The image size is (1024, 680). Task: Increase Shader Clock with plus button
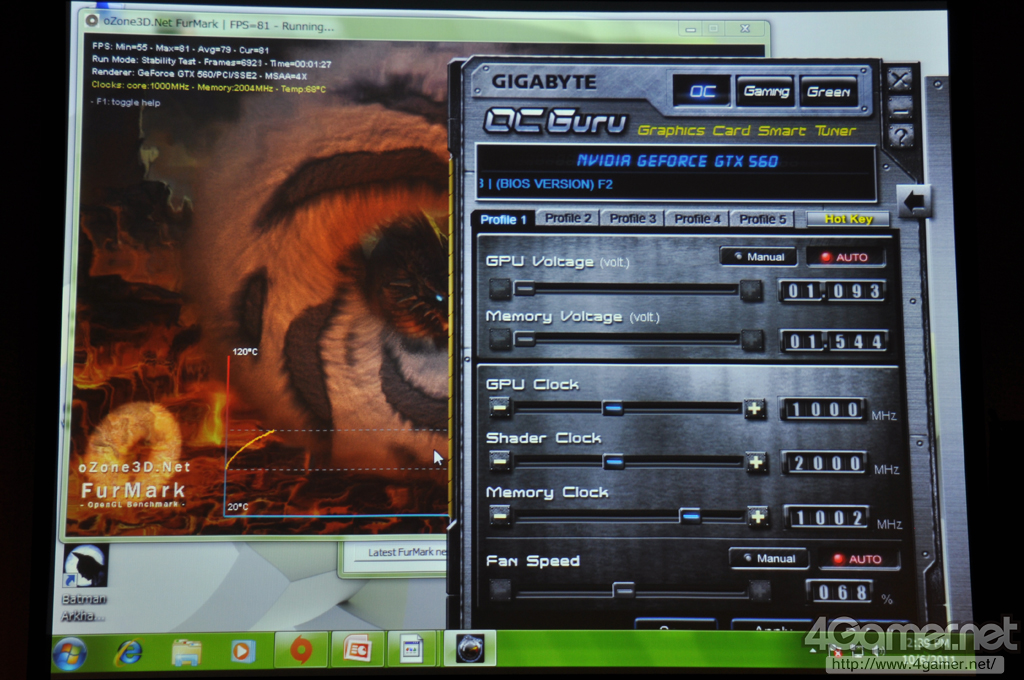(x=756, y=462)
